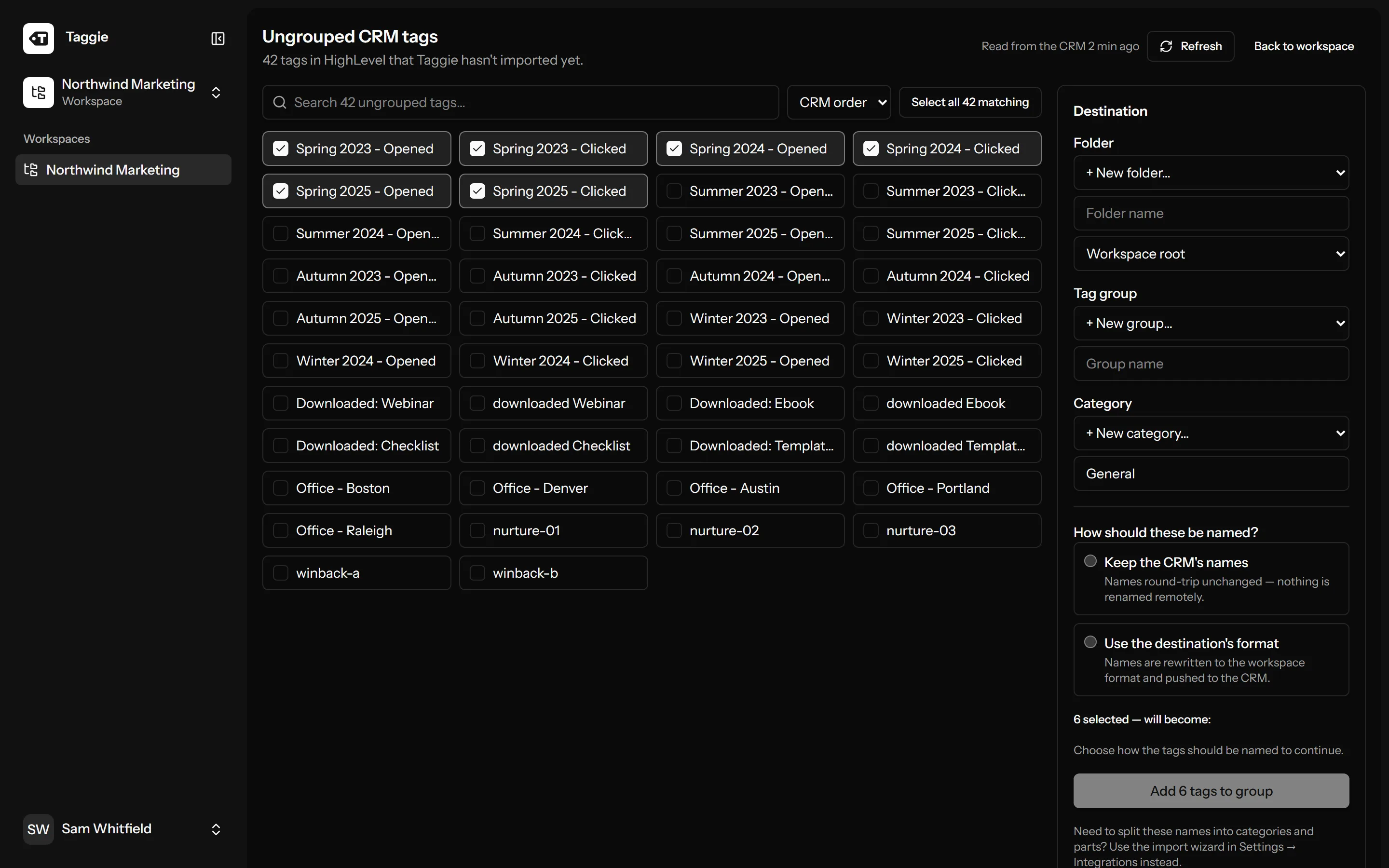Uncheck Spring 2025 - Clicked tag
Image resolution: width=1389 pixels, height=868 pixels.
pos(477,191)
